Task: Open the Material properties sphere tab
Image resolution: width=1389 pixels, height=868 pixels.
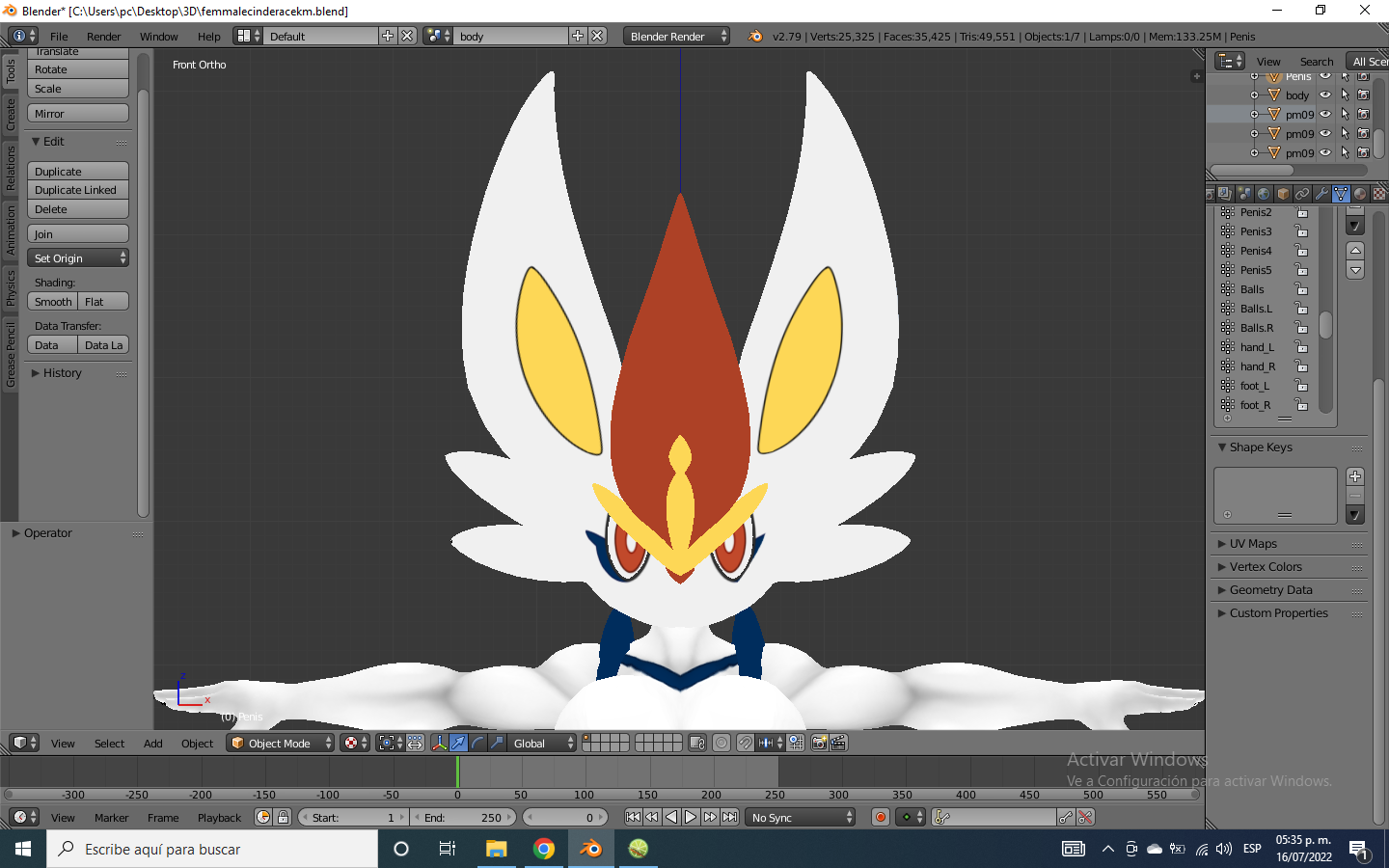Action: click(x=1360, y=194)
